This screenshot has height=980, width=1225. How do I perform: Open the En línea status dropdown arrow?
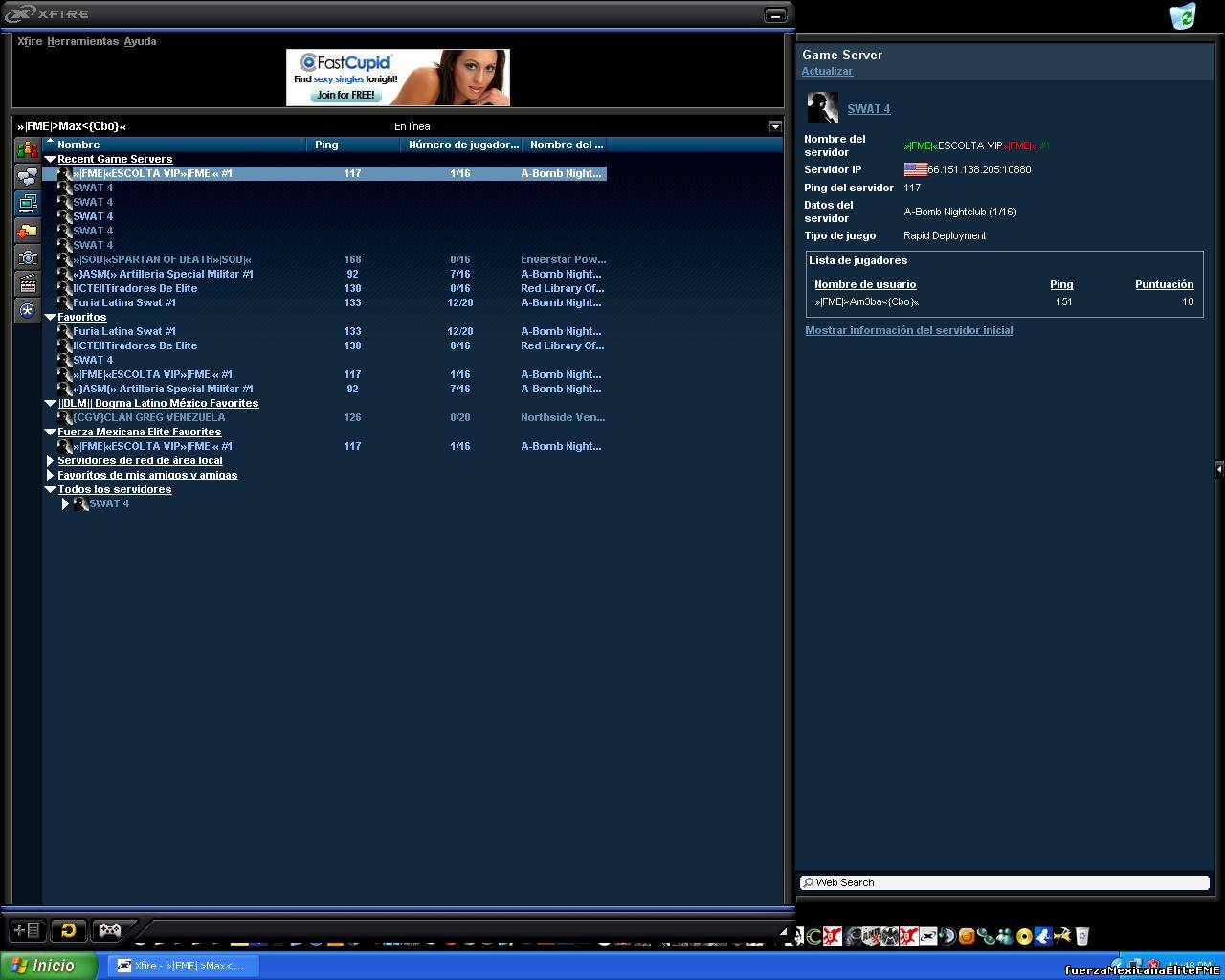[775, 126]
